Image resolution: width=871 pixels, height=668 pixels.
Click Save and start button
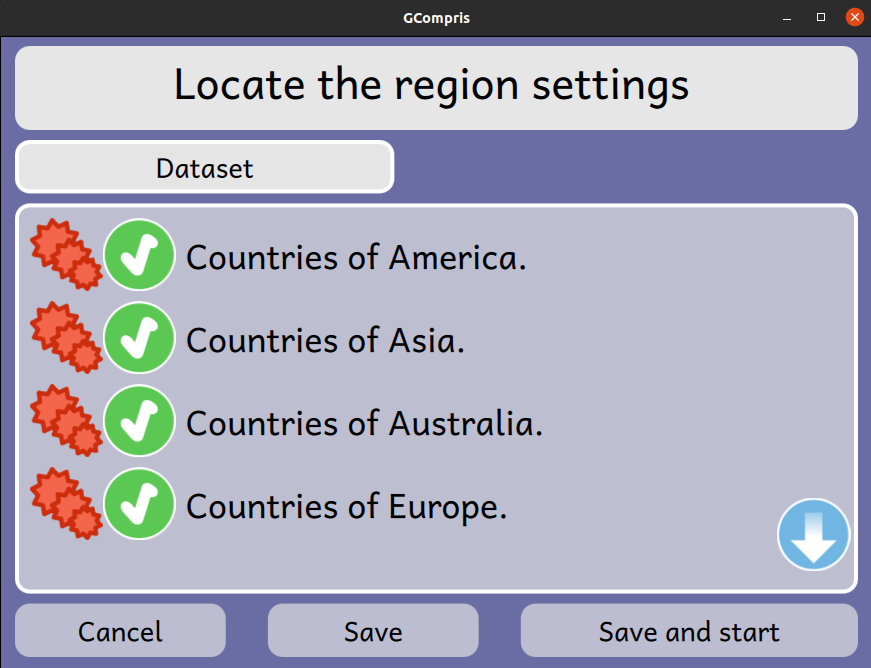pyautogui.click(x=689, y=631)
